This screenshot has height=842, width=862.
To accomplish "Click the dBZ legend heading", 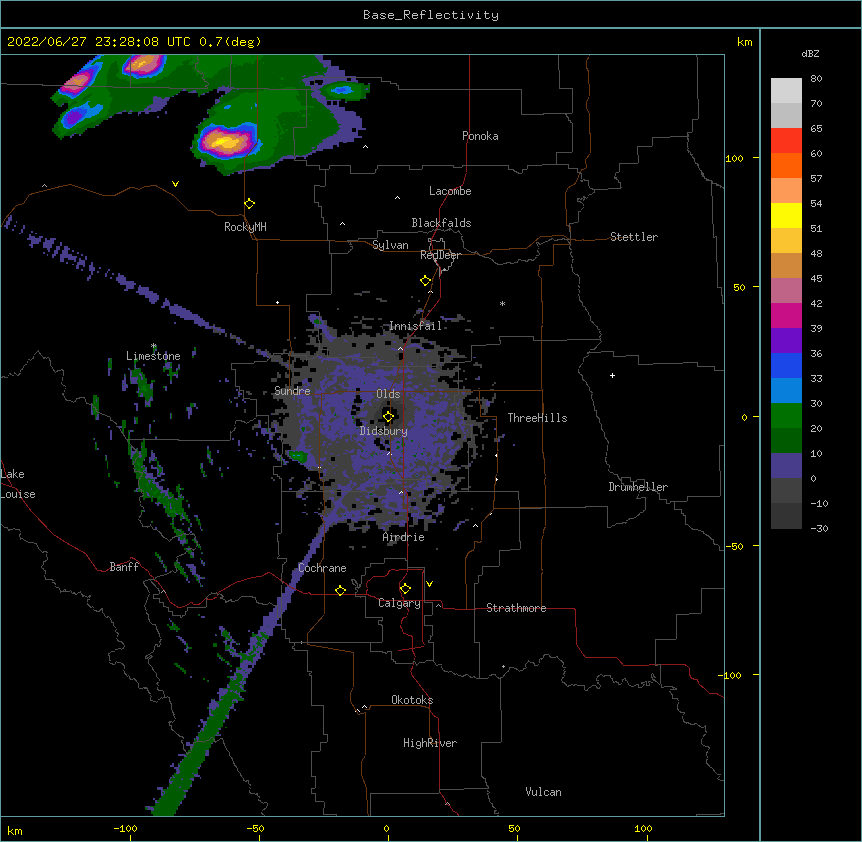I will 810,53.
